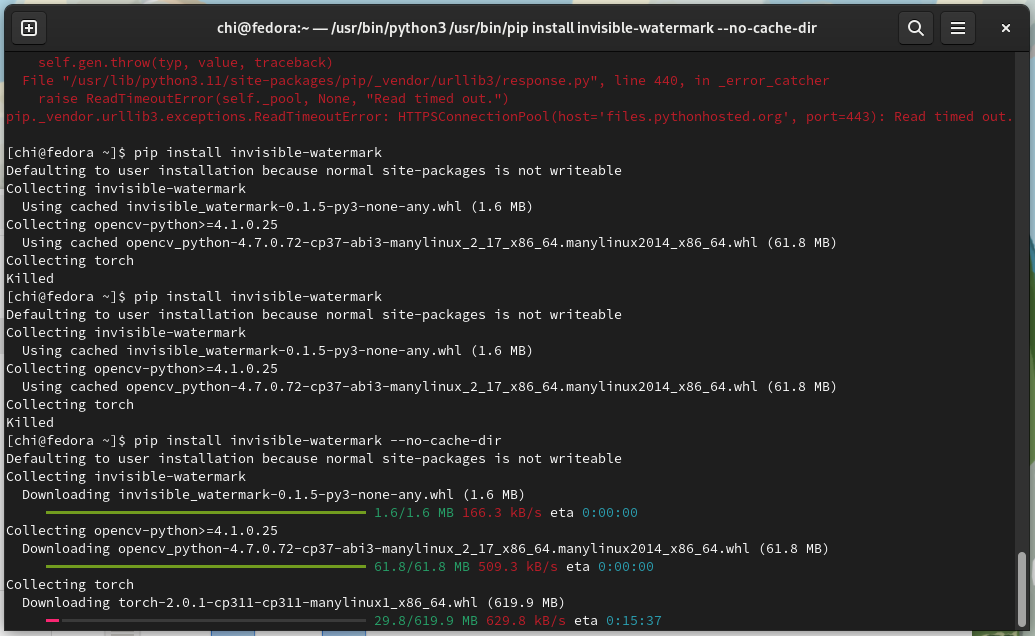The height and width of the screenshot is (636, 1035).
Task: Click the 'raise ReadTimeoutError' traceback line
Action: tap(273, 98)
